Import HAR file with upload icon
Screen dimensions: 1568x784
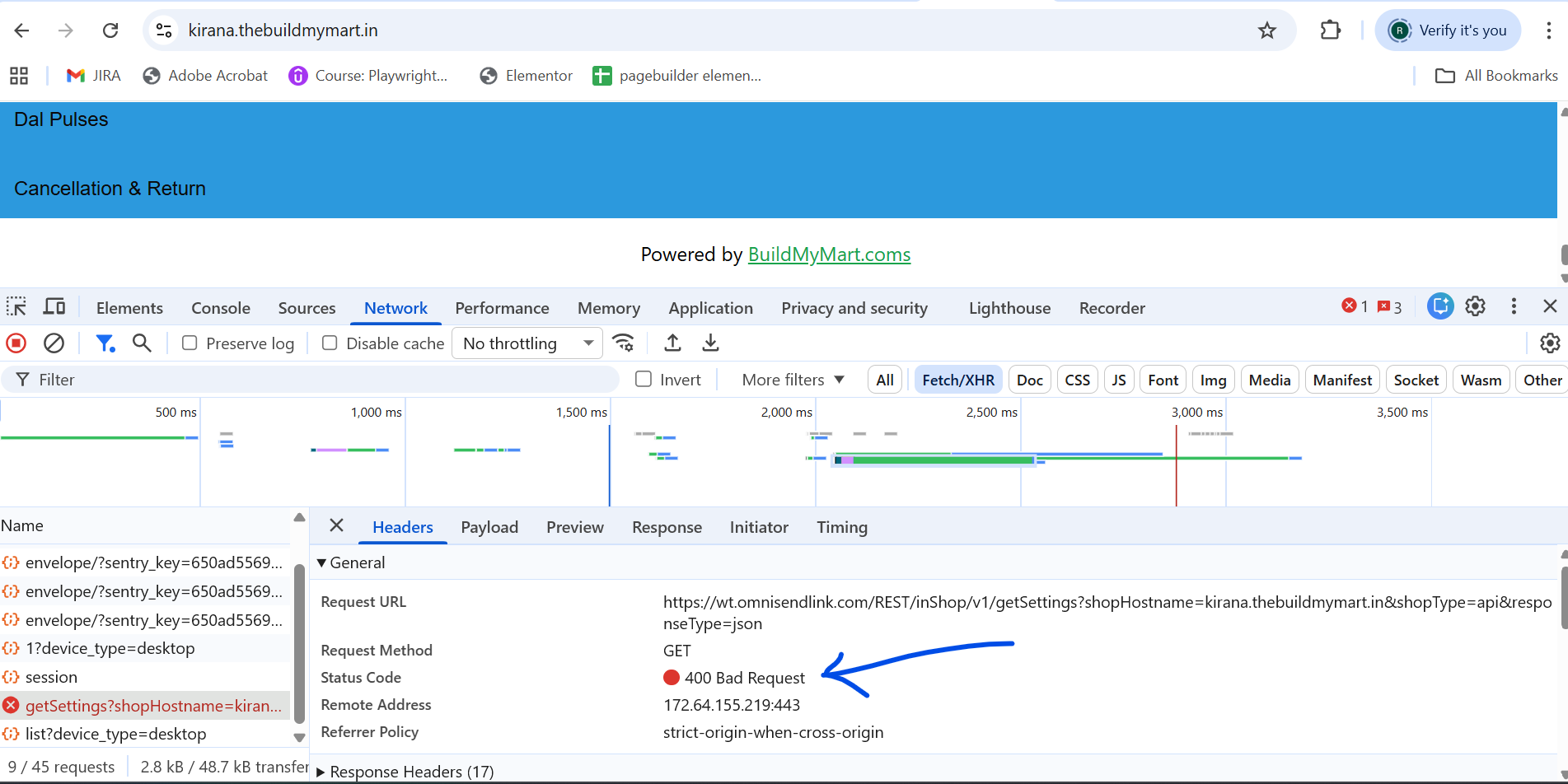672,343
